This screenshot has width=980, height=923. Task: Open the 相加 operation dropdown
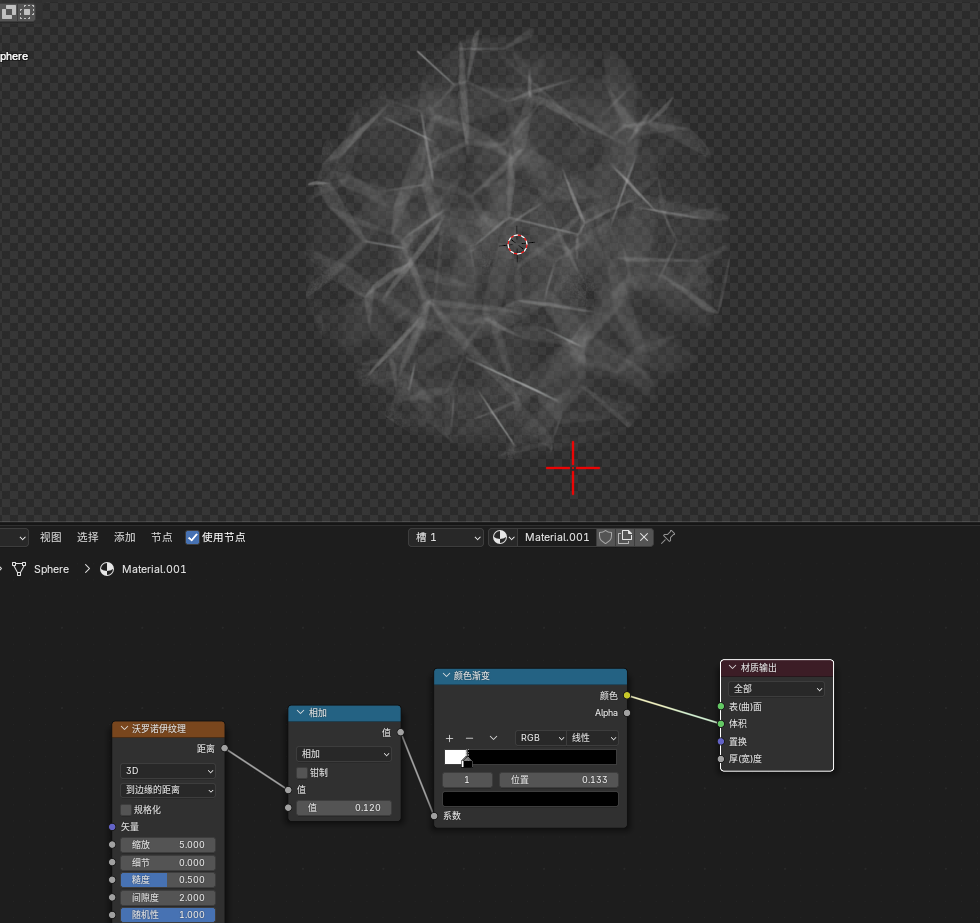pos(344,754)
